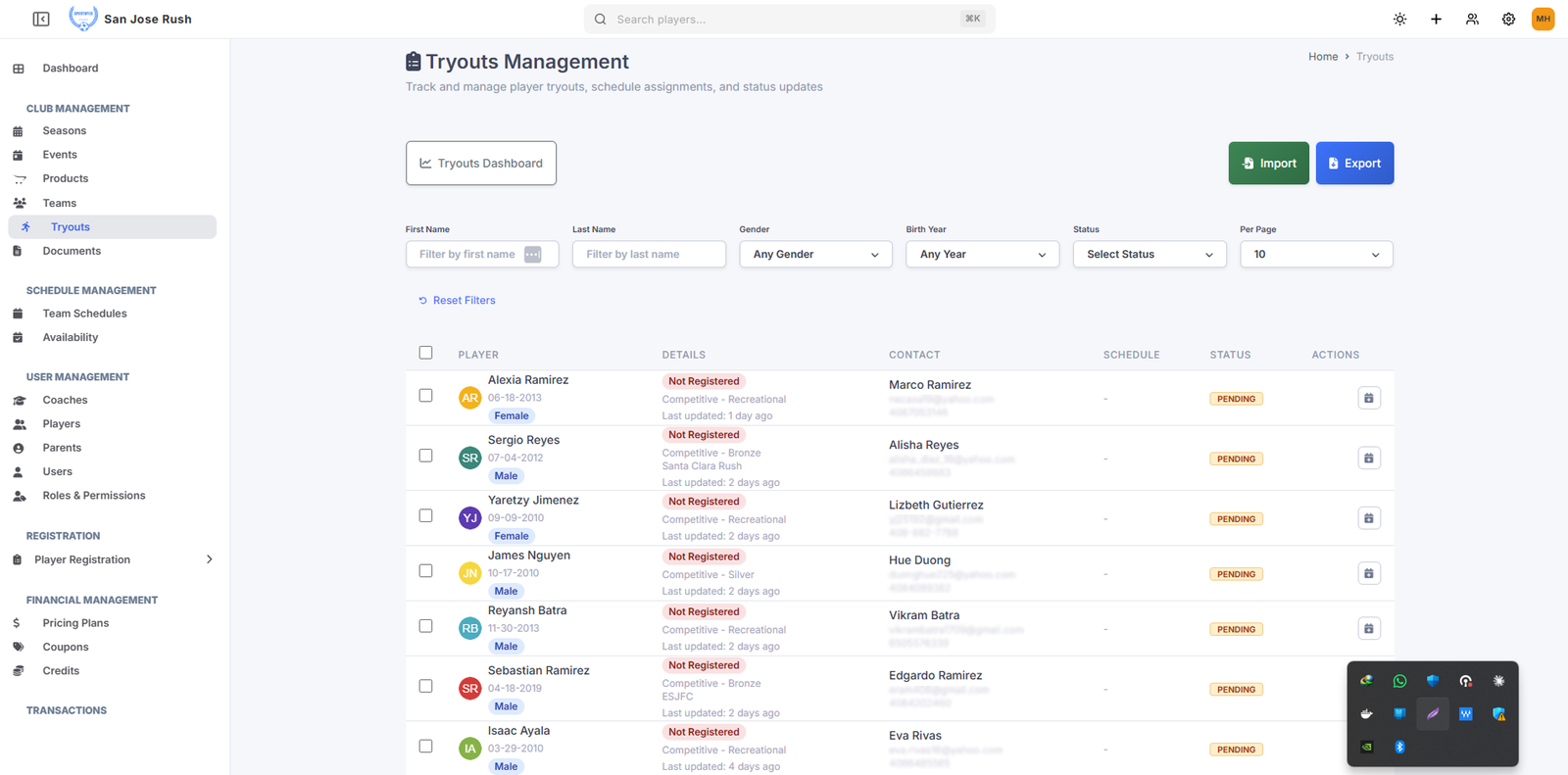Expand Player Registration submenu
1568x775 pixels.
[x=209, y=559]
